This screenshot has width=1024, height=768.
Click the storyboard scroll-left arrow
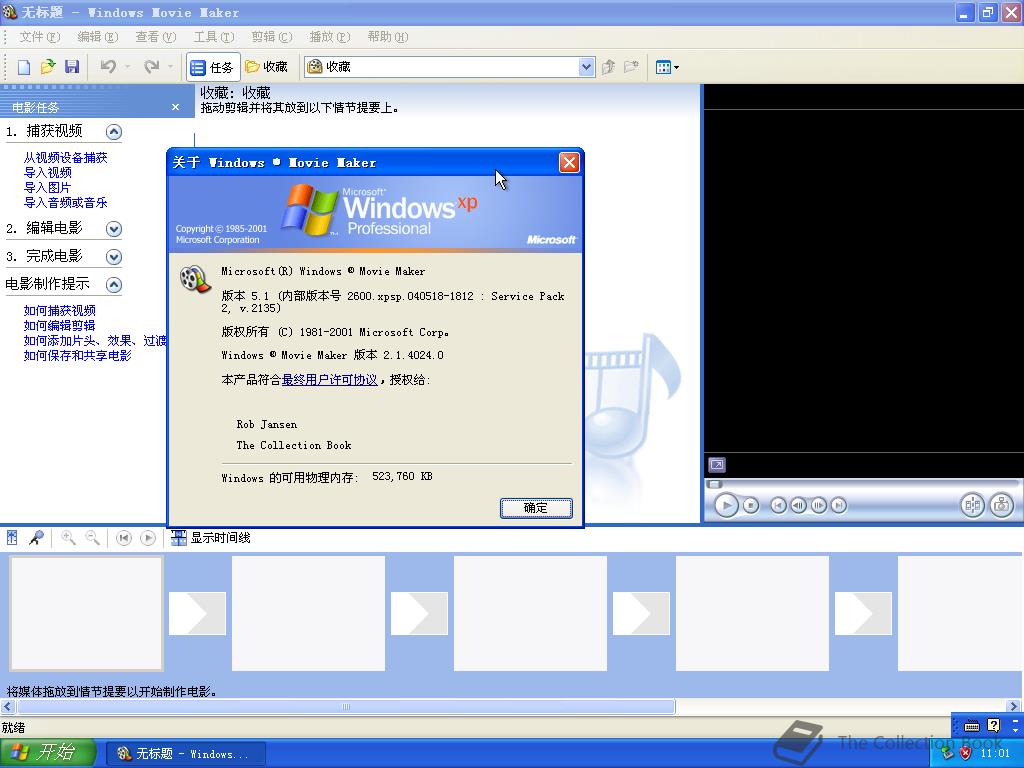tap(8, 707)
